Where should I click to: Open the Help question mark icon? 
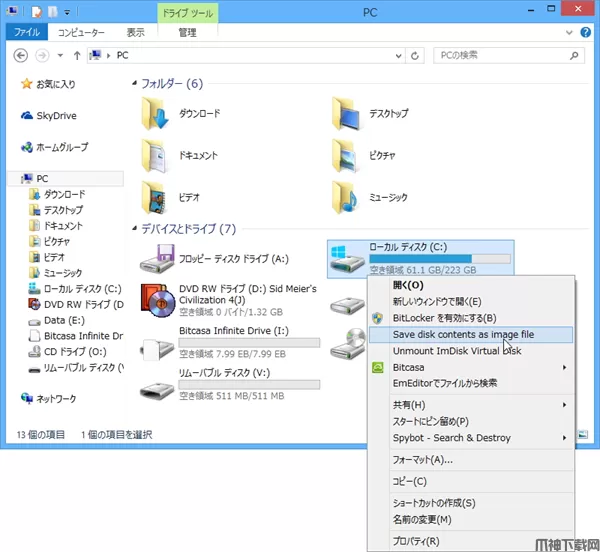[585, 32]
